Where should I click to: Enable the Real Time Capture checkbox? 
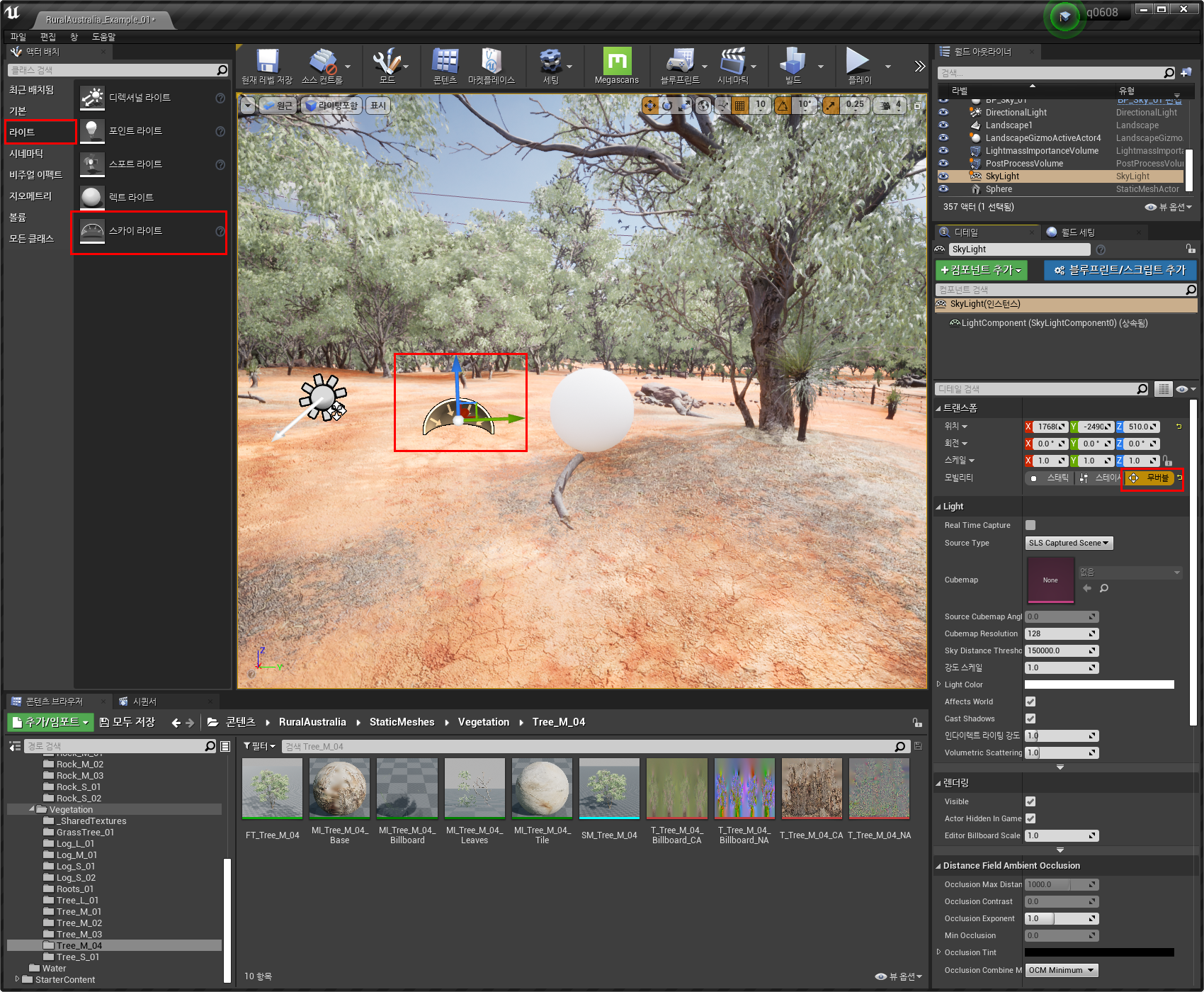(1030, 525)
